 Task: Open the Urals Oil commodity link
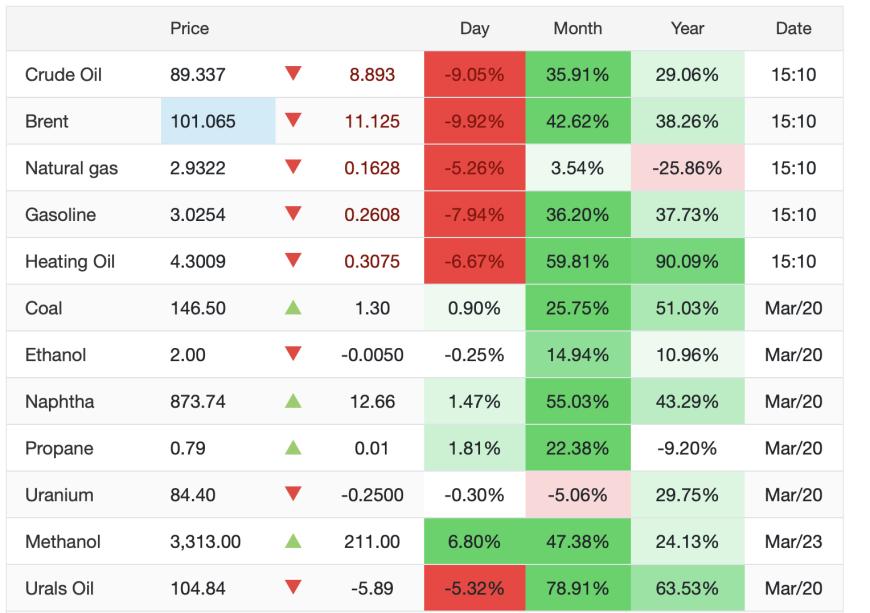(x=59, y=588)
